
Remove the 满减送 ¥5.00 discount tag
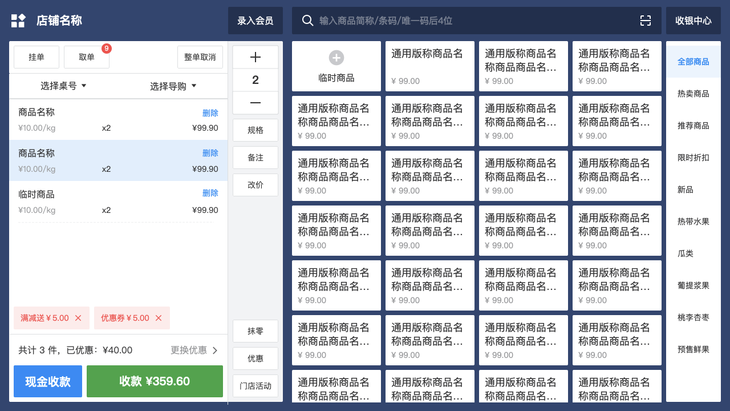point(78,318)
